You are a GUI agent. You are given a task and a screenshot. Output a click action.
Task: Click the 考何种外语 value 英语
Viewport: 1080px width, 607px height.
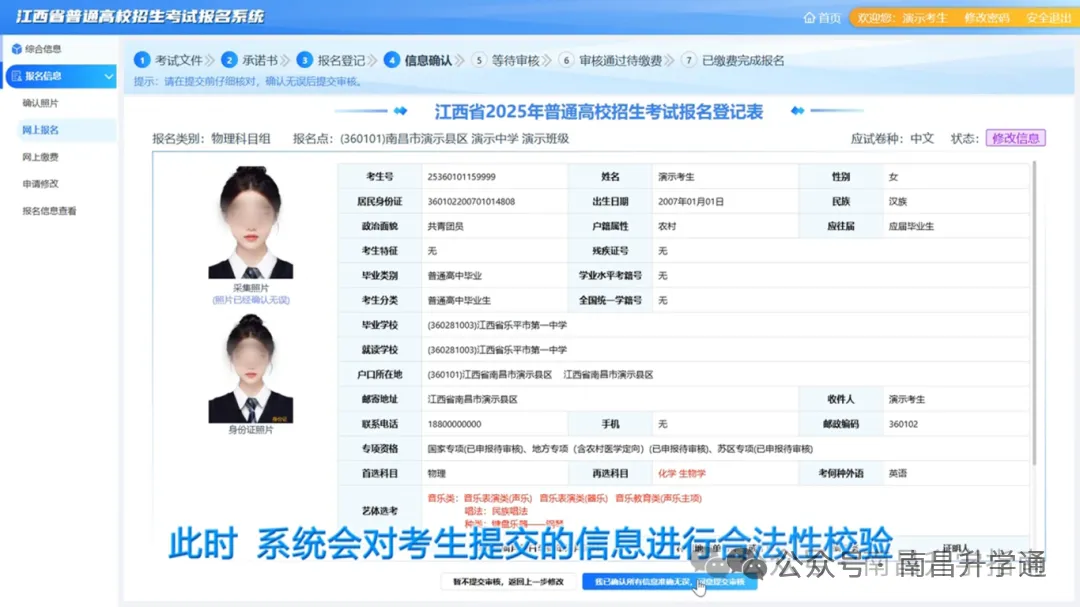coord(897,474)
